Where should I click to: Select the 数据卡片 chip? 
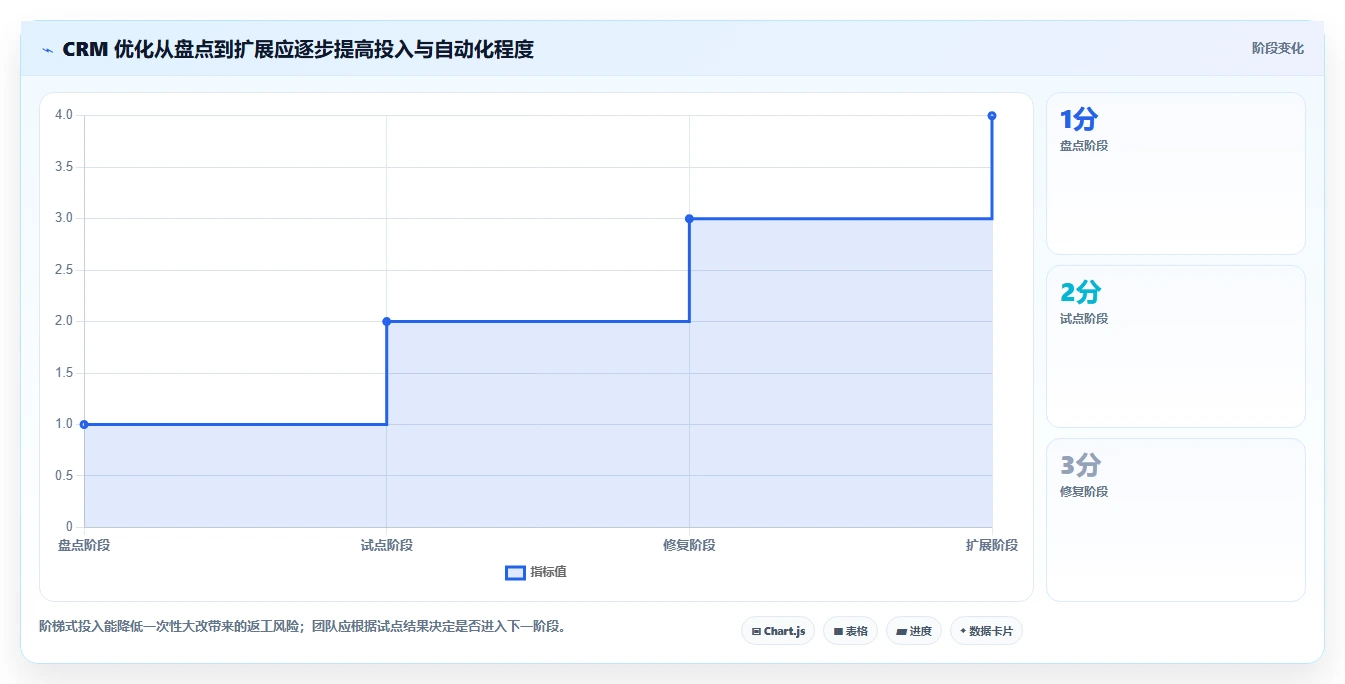(986, 631)
